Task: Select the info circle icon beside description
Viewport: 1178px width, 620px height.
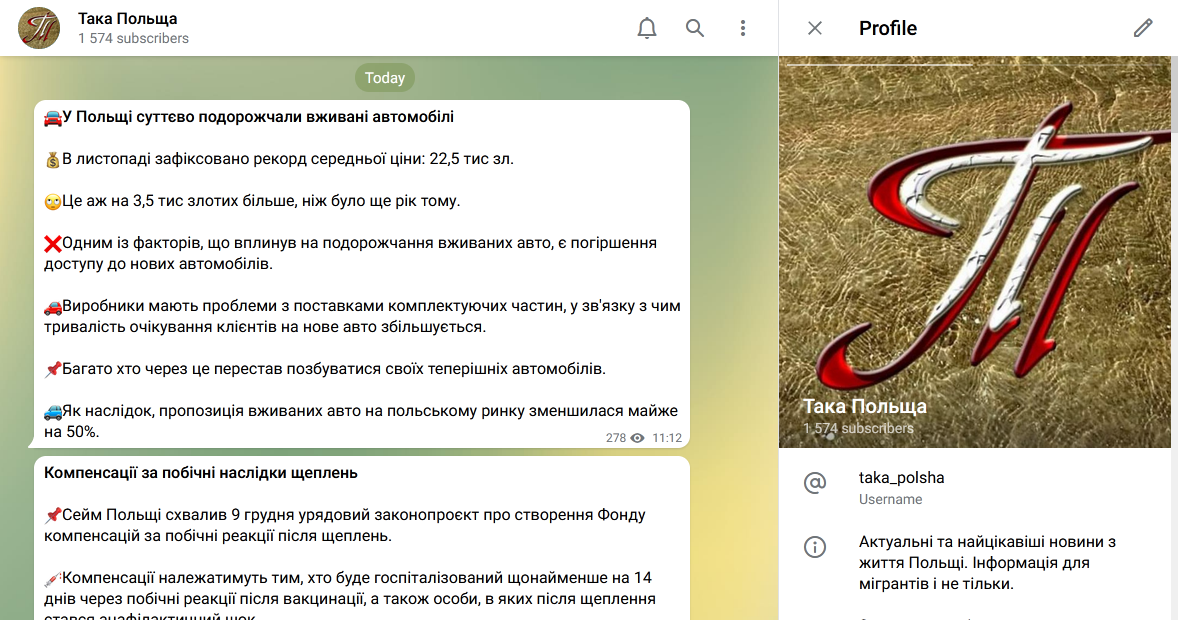Action: point(815,547)
